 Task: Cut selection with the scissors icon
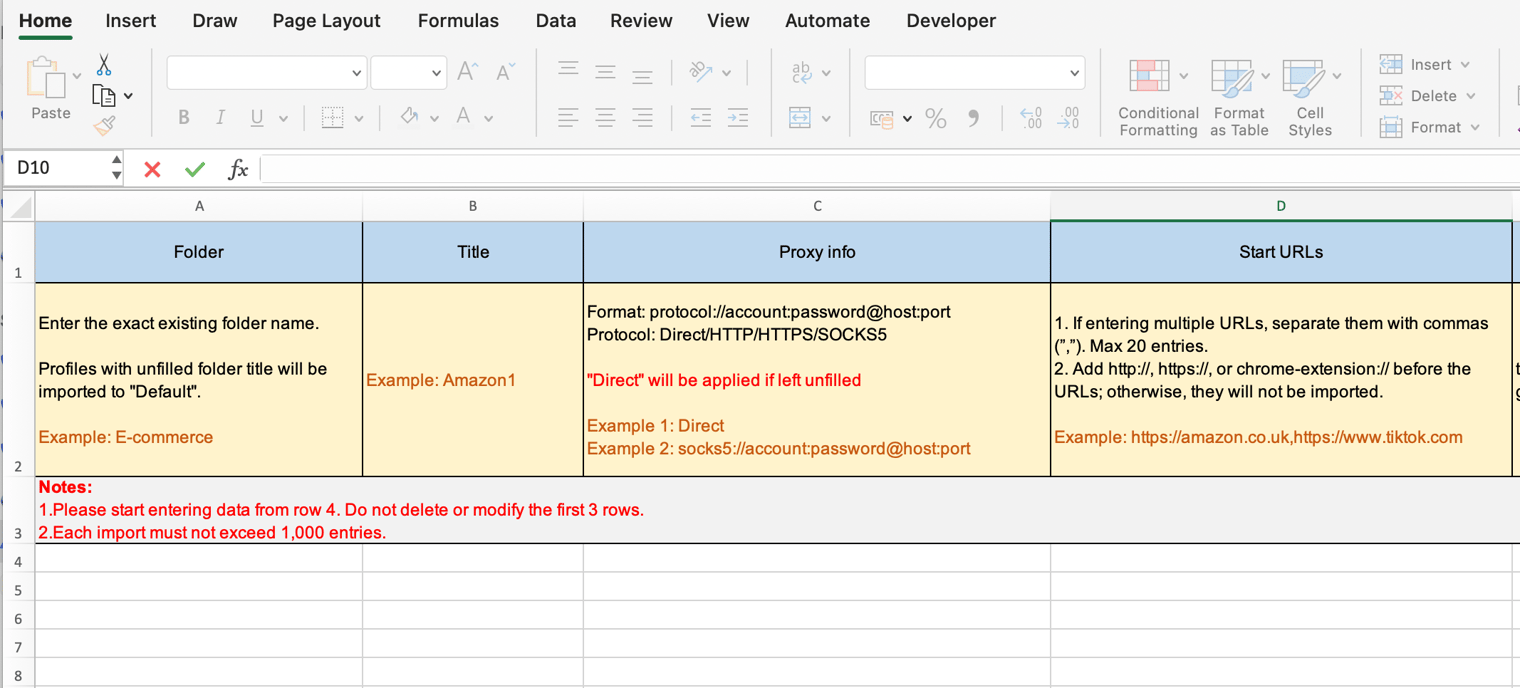[104, 65]
